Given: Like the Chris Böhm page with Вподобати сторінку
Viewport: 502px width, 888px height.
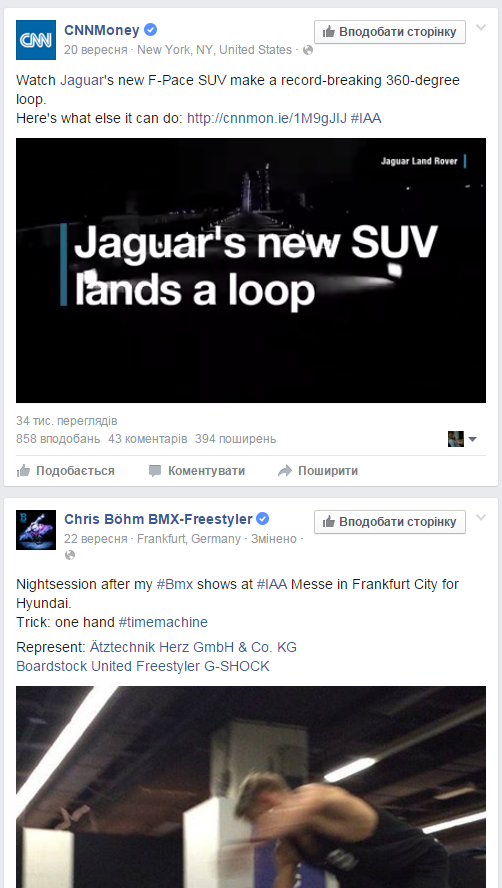Looking at the screenshot, I should [x=390, y=522].
